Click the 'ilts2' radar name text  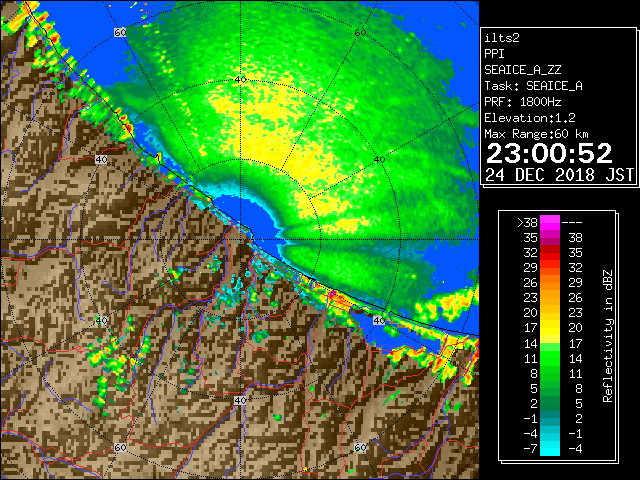pyautogui.click(x=502, y=38)
